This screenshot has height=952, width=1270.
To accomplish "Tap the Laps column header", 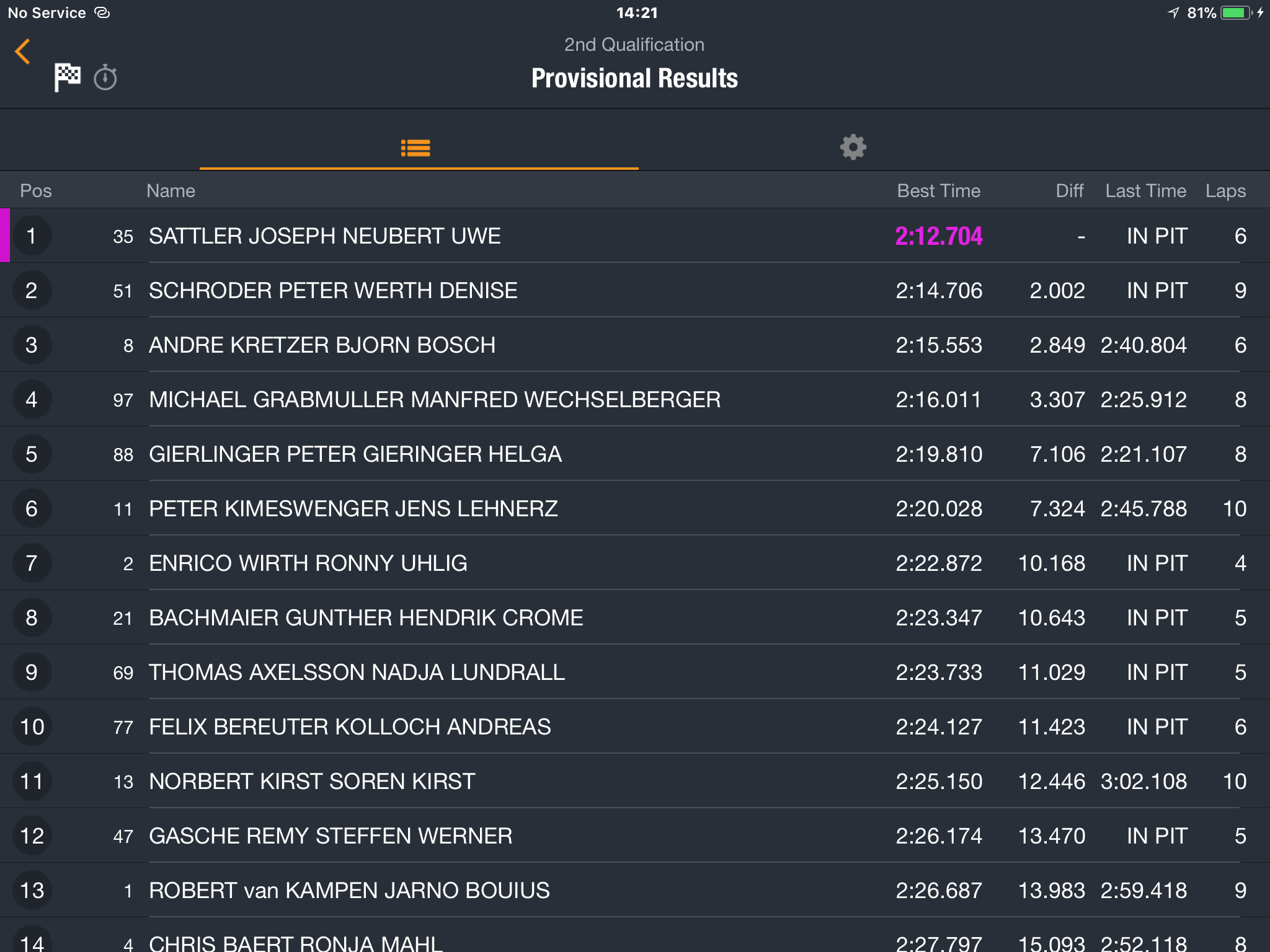I will [x=1225, y=191].
